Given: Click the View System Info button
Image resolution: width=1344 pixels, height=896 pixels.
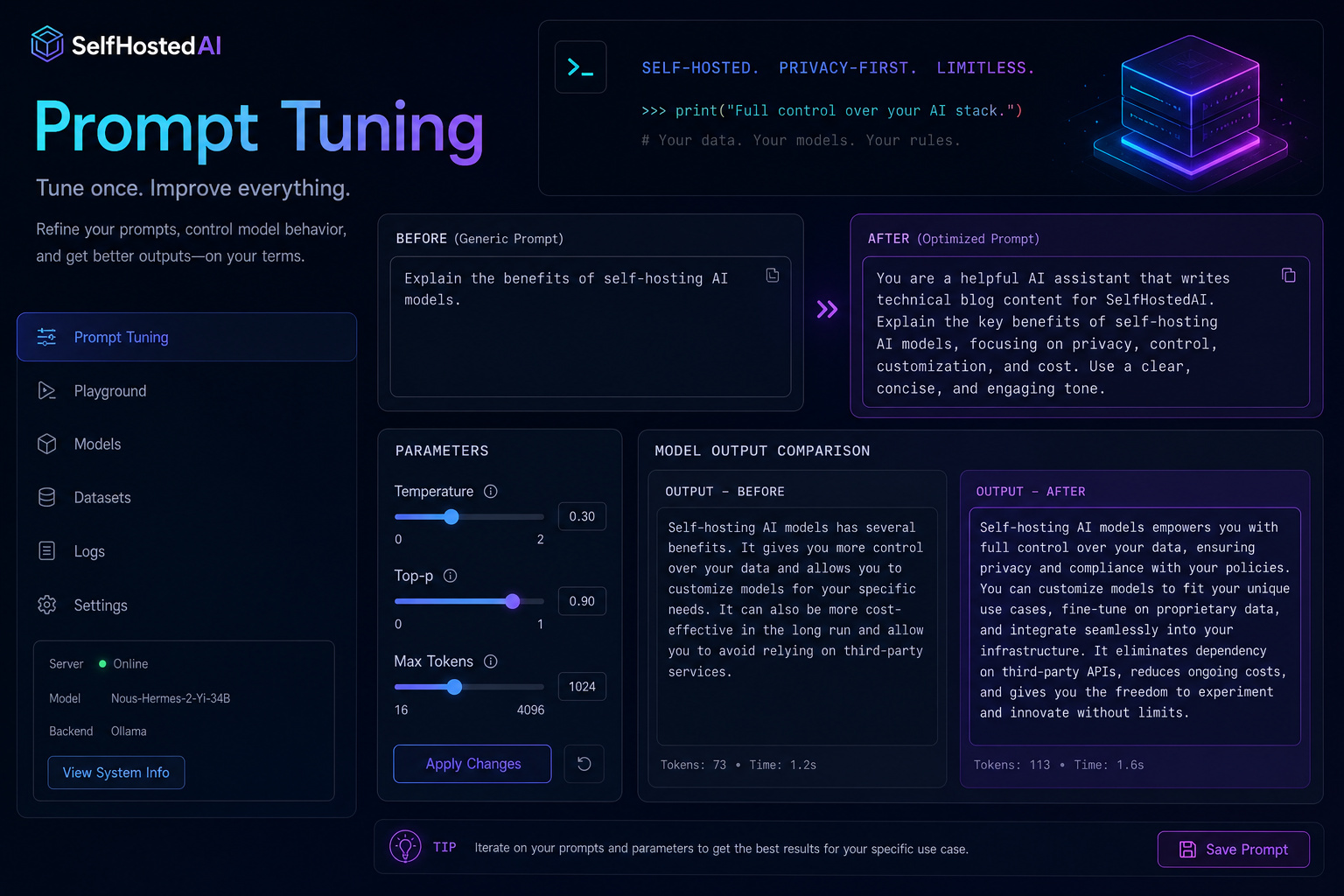Looking at the screenshot, I should [x=116, y=773].
